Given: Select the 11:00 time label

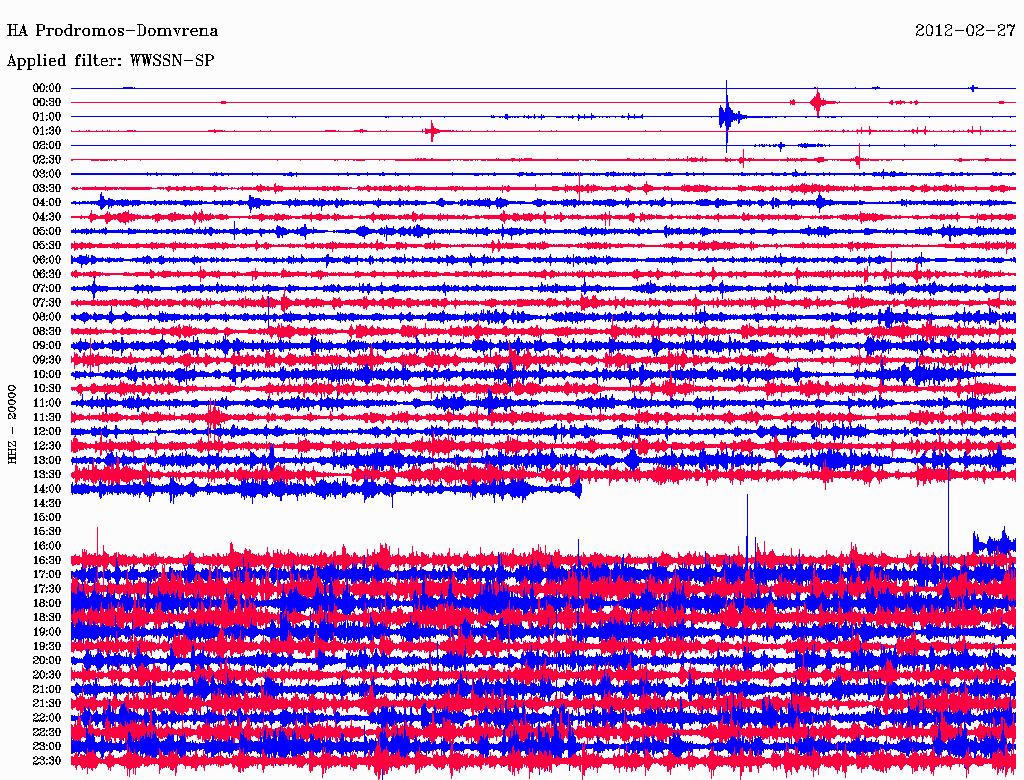Looking at the screenshot, I should coord(47,403).
